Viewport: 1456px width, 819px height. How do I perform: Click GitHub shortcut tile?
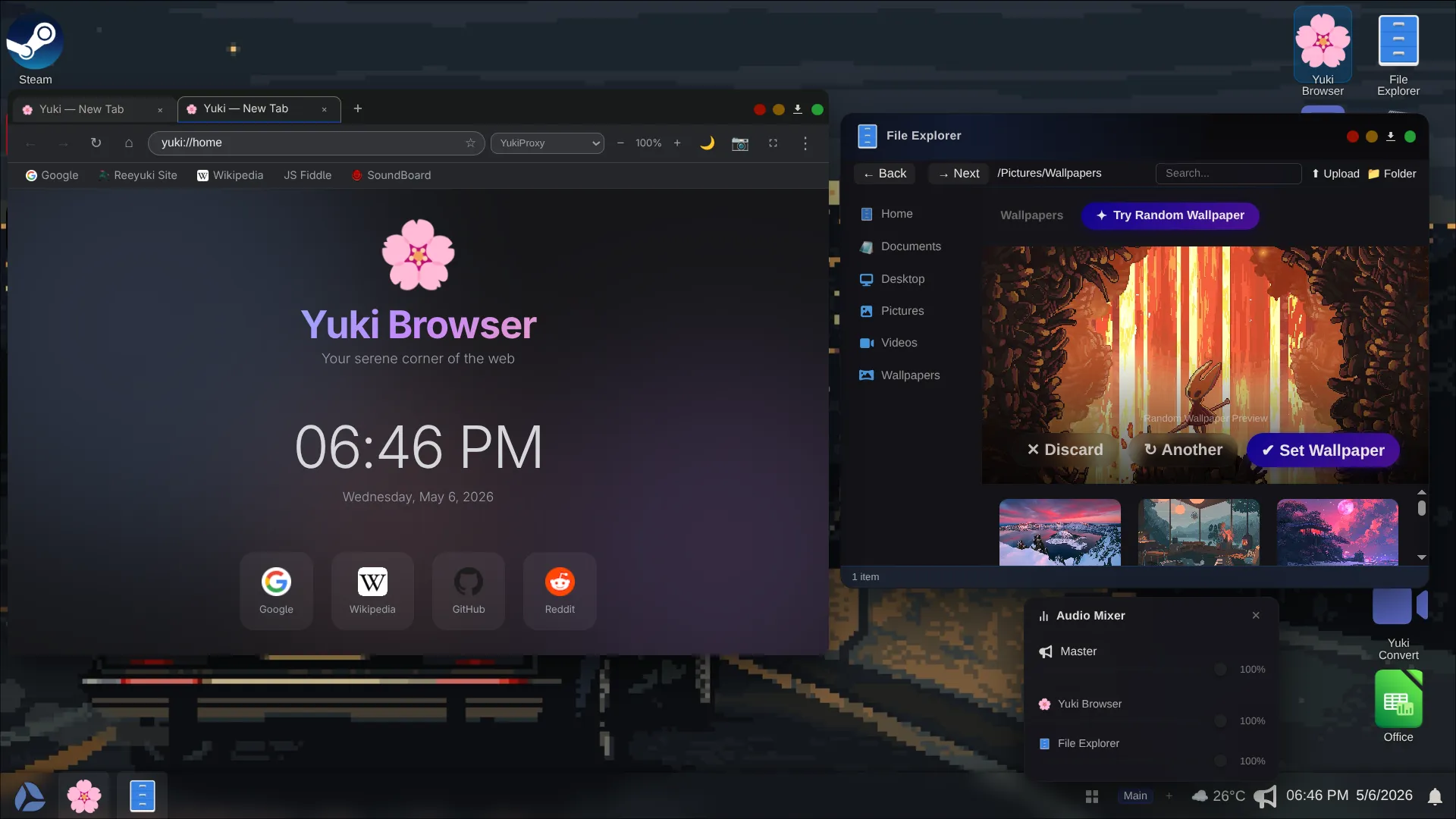(469, 591)
